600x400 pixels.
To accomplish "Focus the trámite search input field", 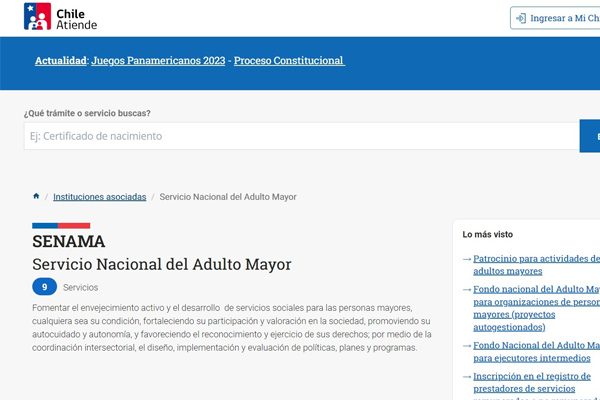I will pyautogui.click(x=302, y=136).
